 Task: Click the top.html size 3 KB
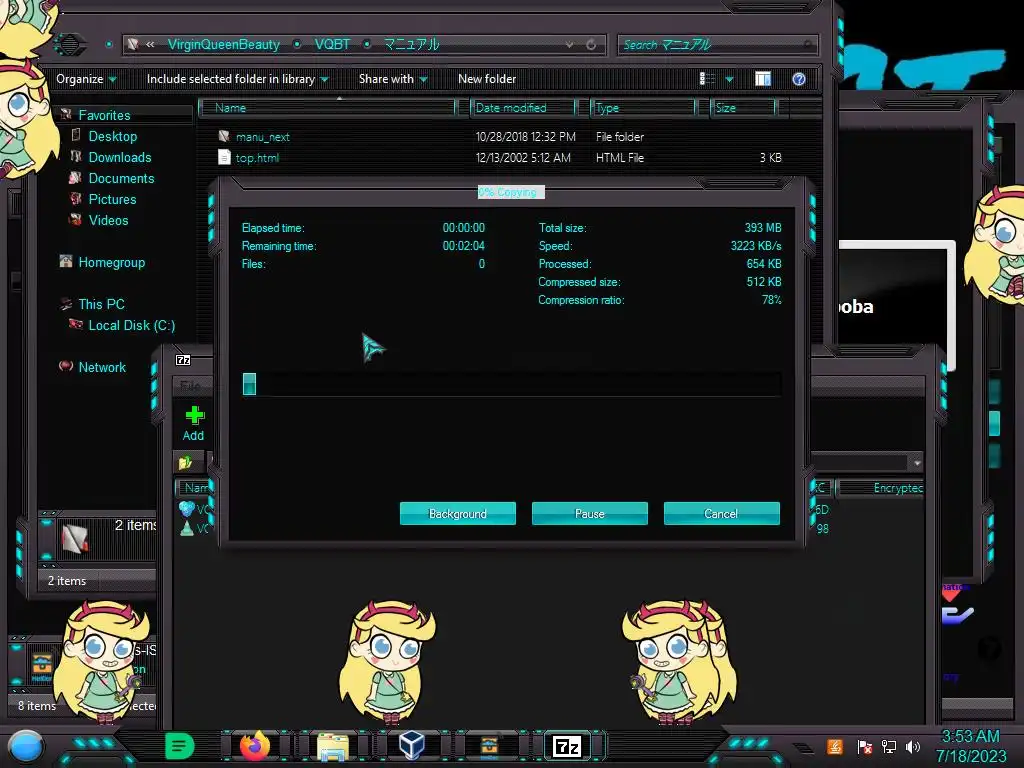[771, 157]
